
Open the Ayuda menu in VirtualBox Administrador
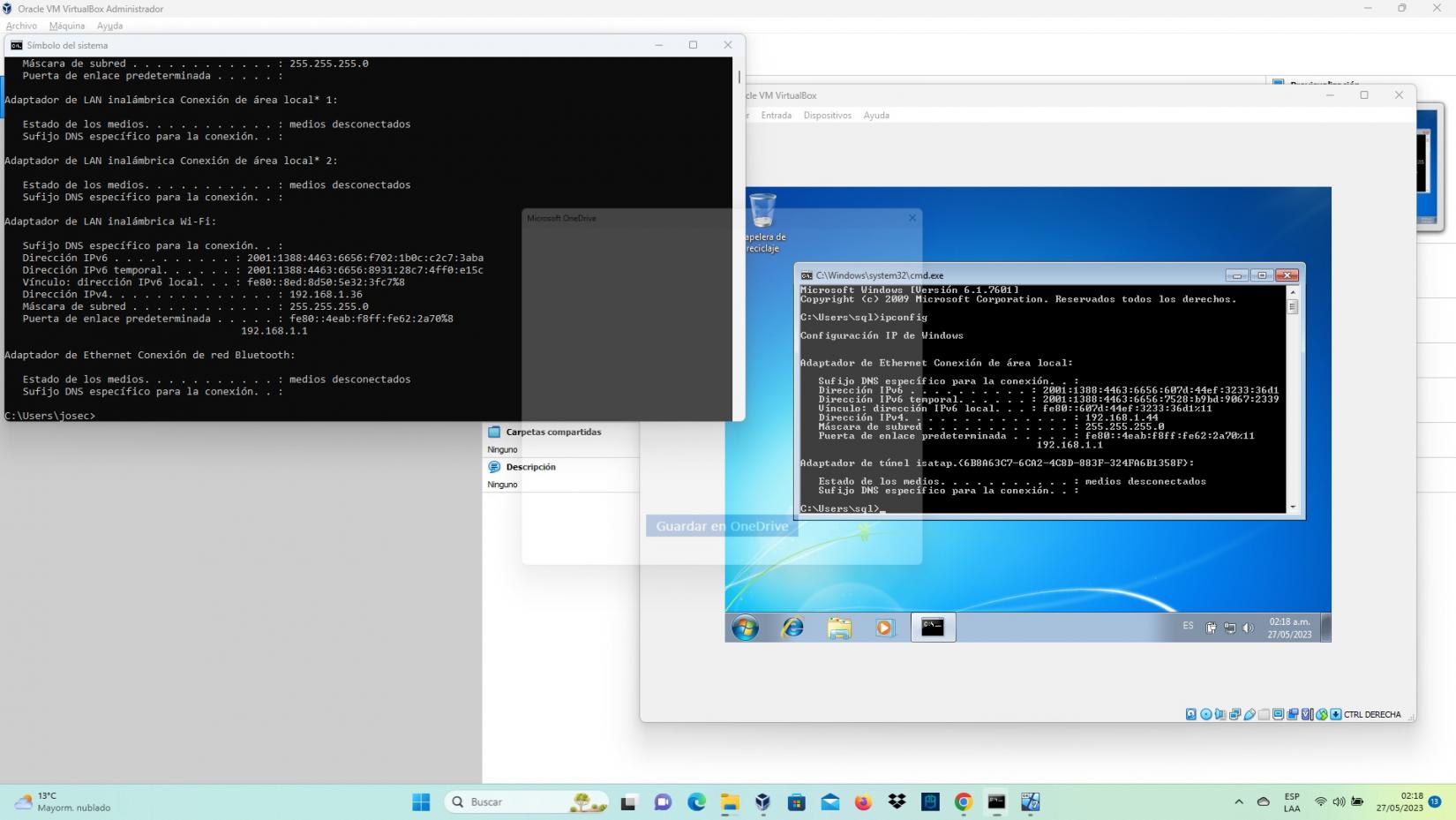click(x=109, y=26)
